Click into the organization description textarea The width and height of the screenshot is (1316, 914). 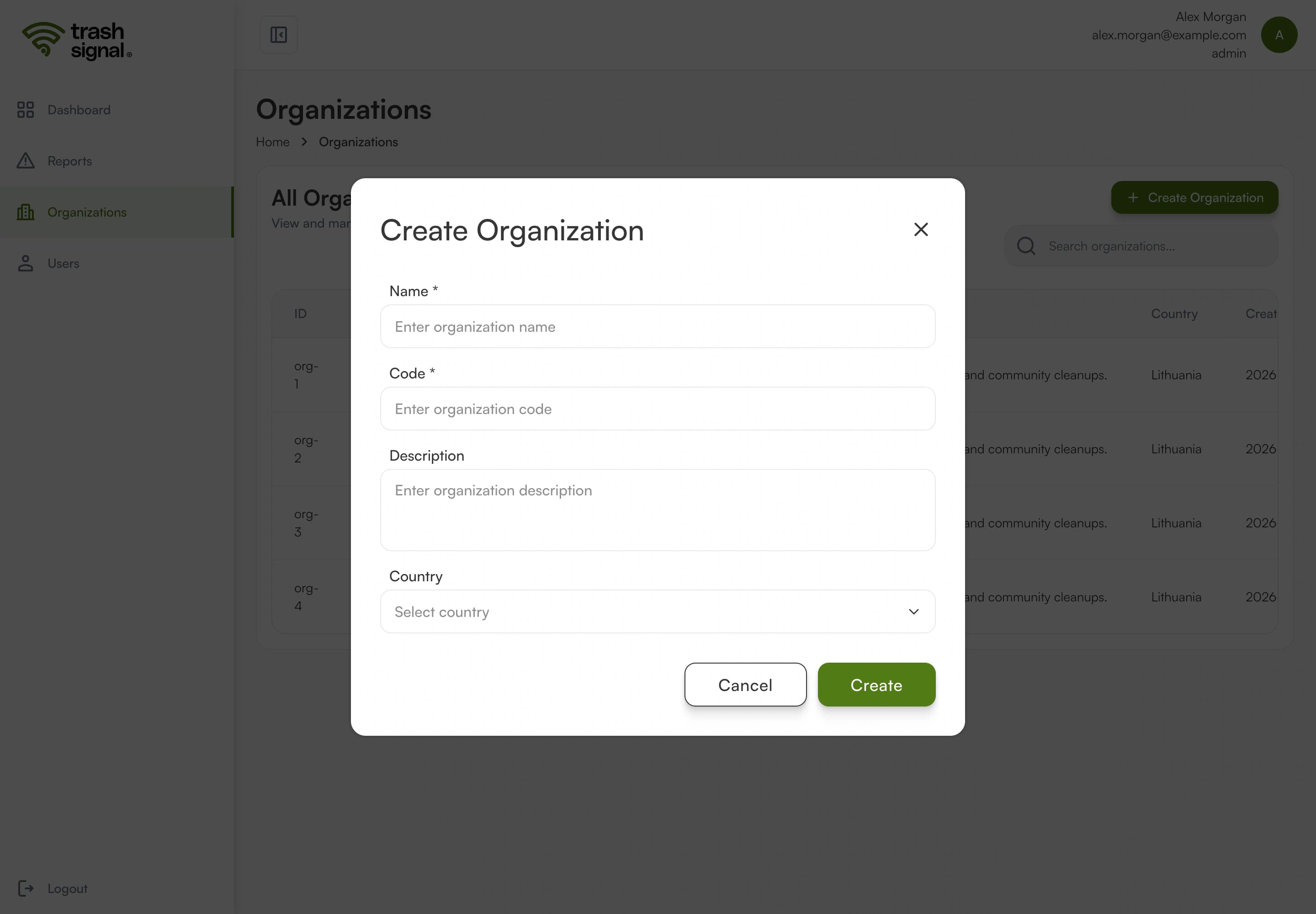(x=658, y=510)
